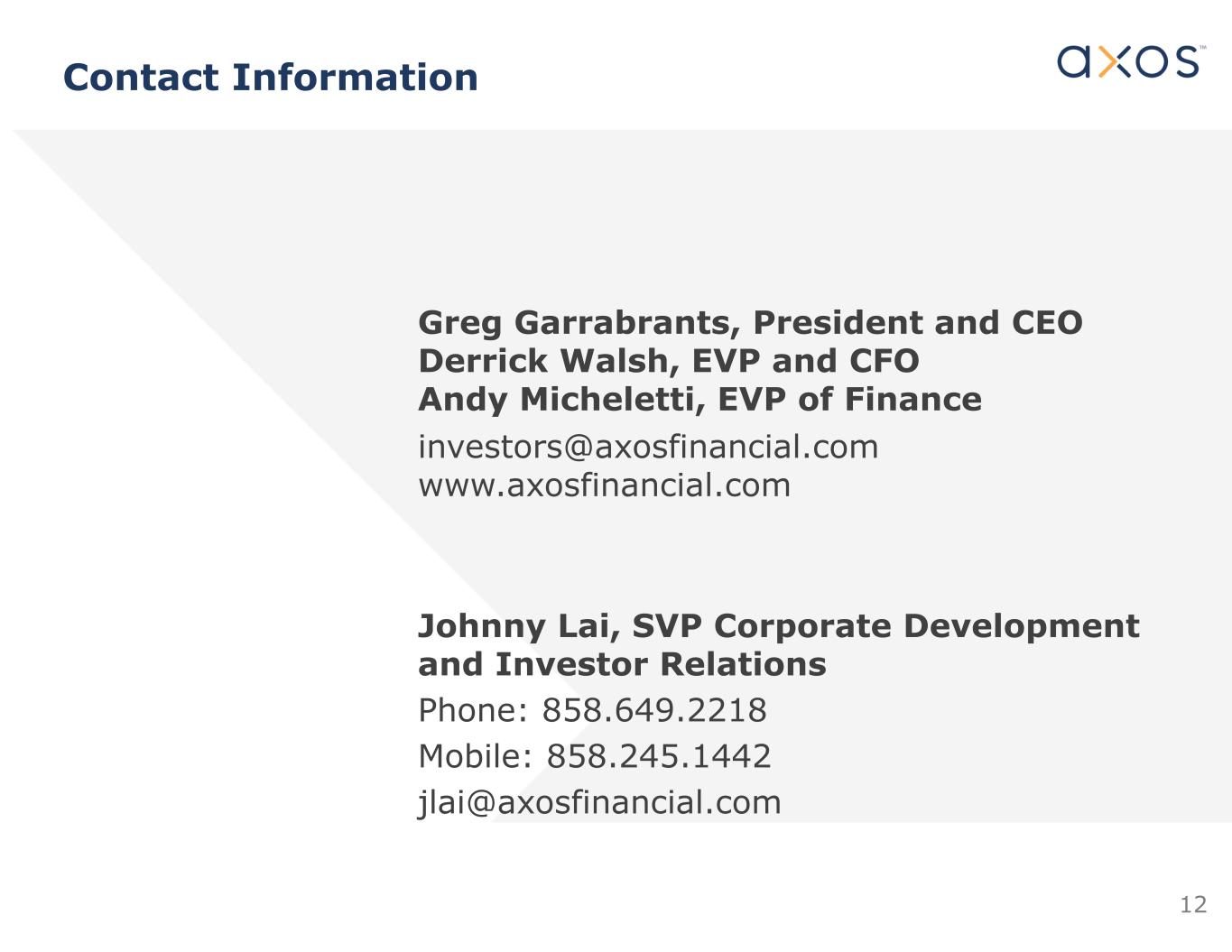Viewport: 1232px width, 952px height.
Task: Open the investors@axosfinancial.com email link
Action: tap(647, 447)
